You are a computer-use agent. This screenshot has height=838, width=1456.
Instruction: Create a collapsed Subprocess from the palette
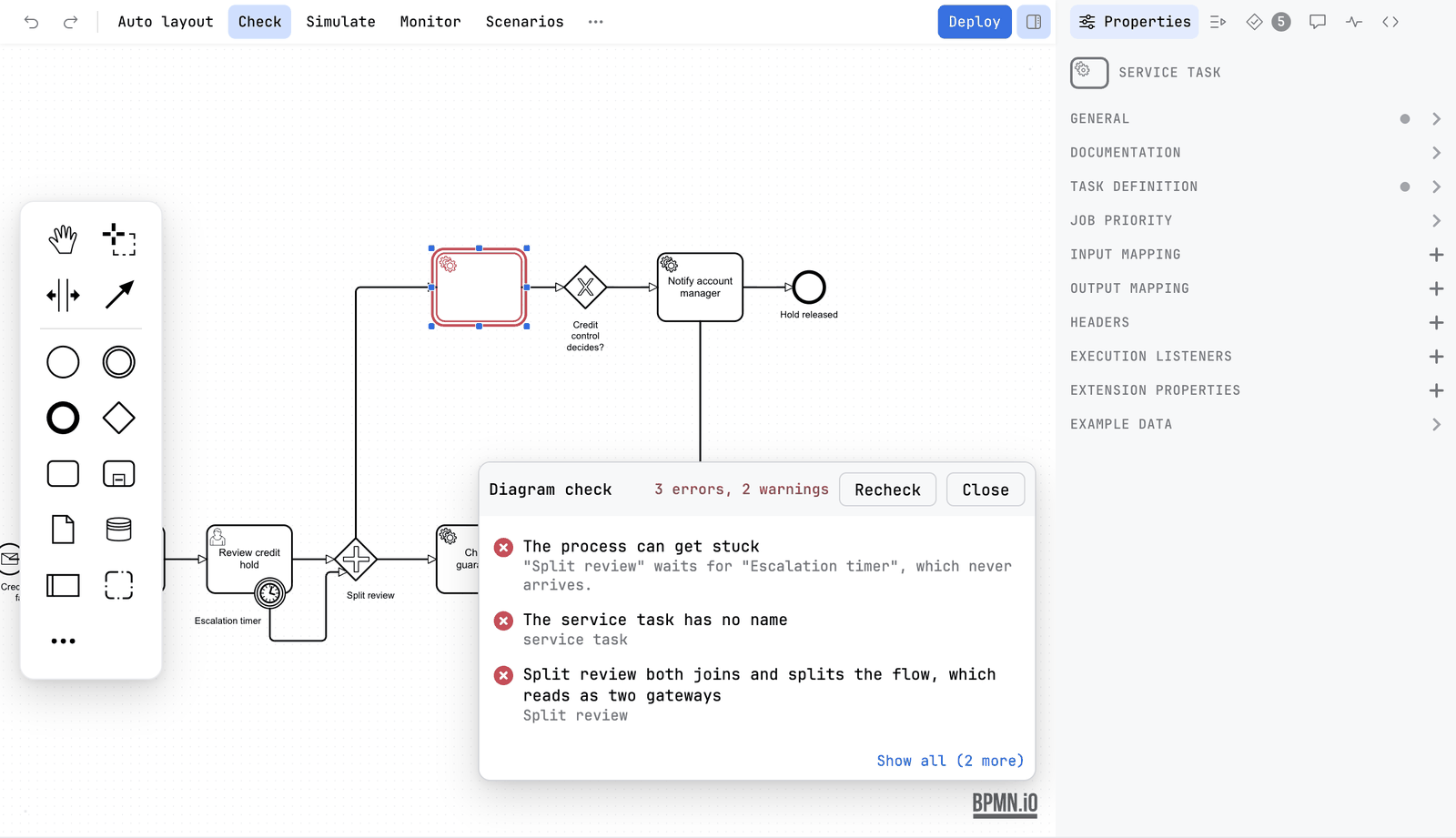(x=119, y=474)
